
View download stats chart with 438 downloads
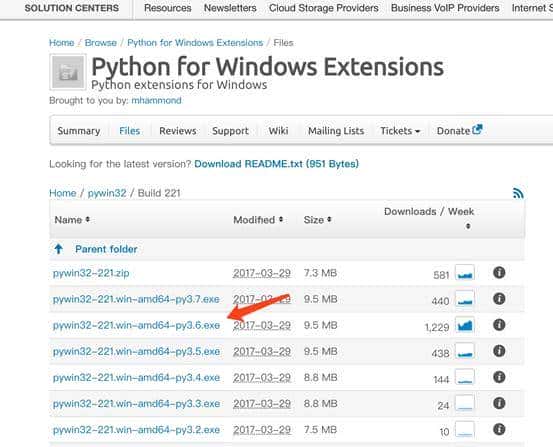(x=465, y=351)
